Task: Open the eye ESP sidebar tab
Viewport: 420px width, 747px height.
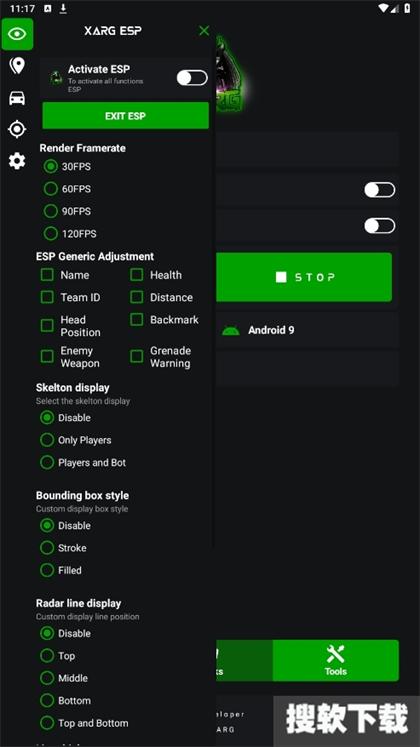Action: point(17,34)
